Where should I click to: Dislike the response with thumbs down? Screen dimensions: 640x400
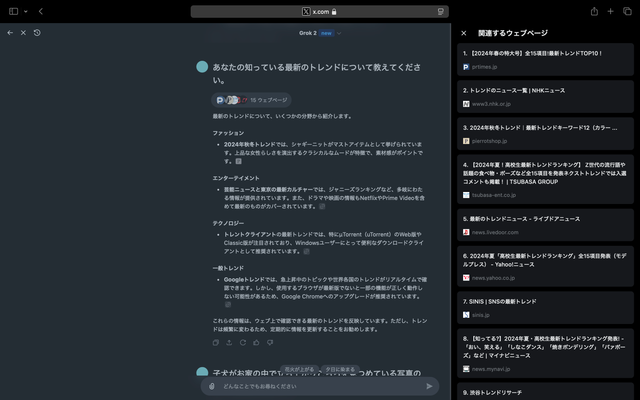(270, 342)
